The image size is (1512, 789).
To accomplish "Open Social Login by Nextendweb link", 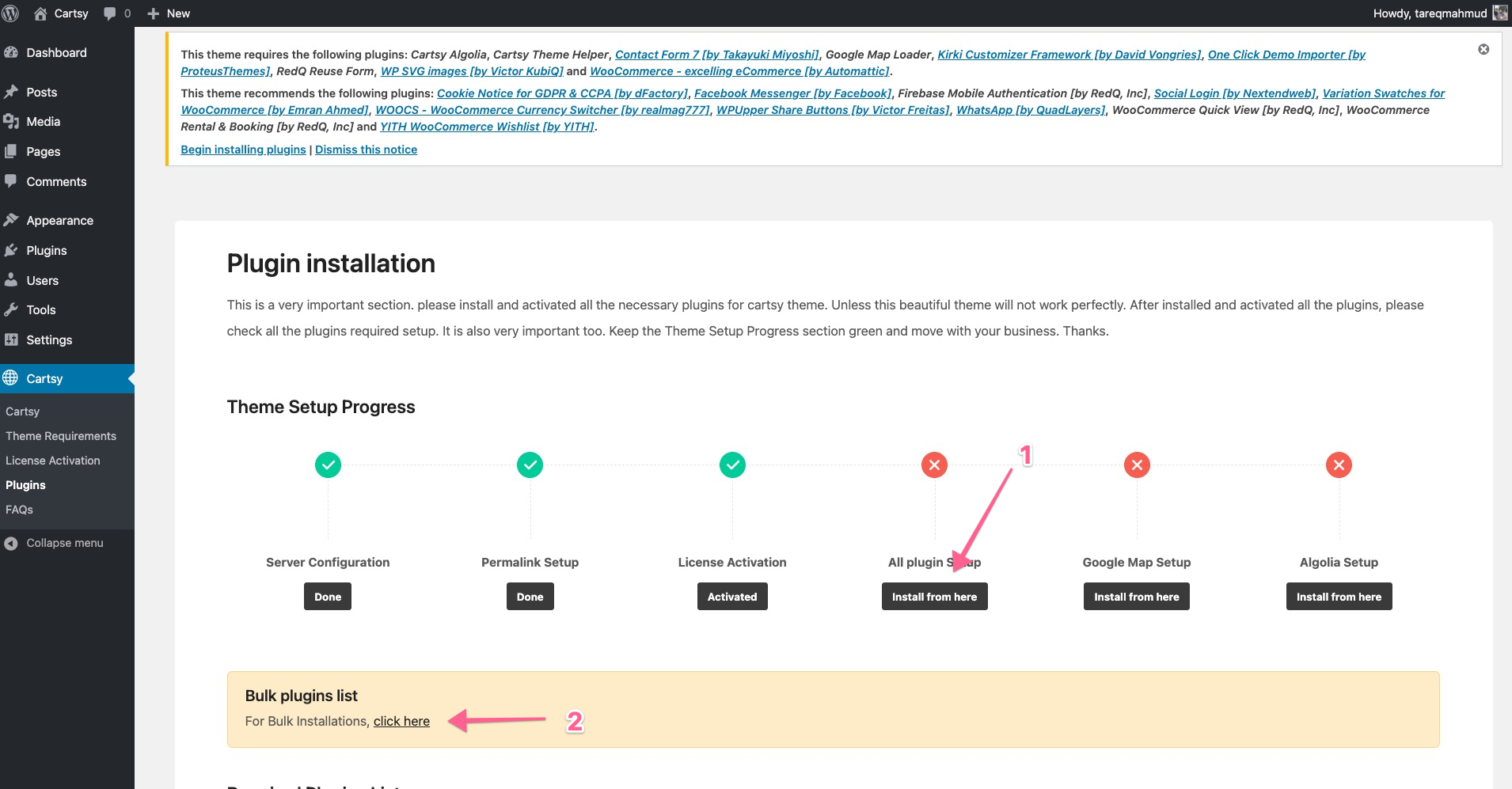I will click(1235, 93).
